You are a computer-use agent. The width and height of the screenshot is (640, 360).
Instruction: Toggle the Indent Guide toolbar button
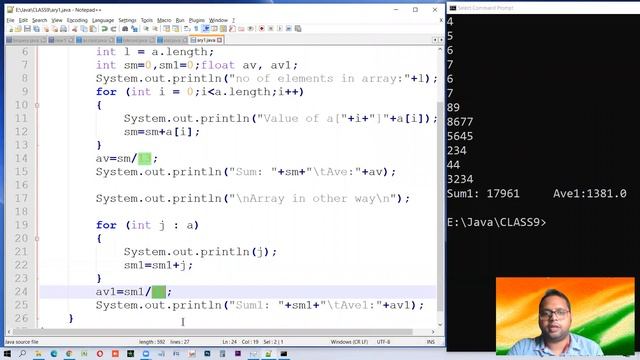[x=205, y=29]
